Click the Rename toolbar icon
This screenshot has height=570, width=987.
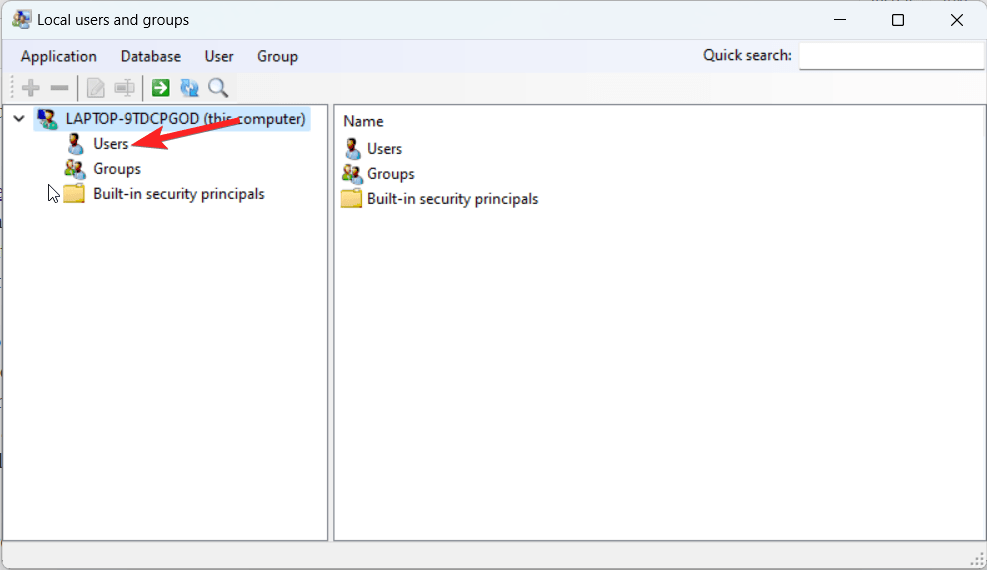click(x=124, y=88)
